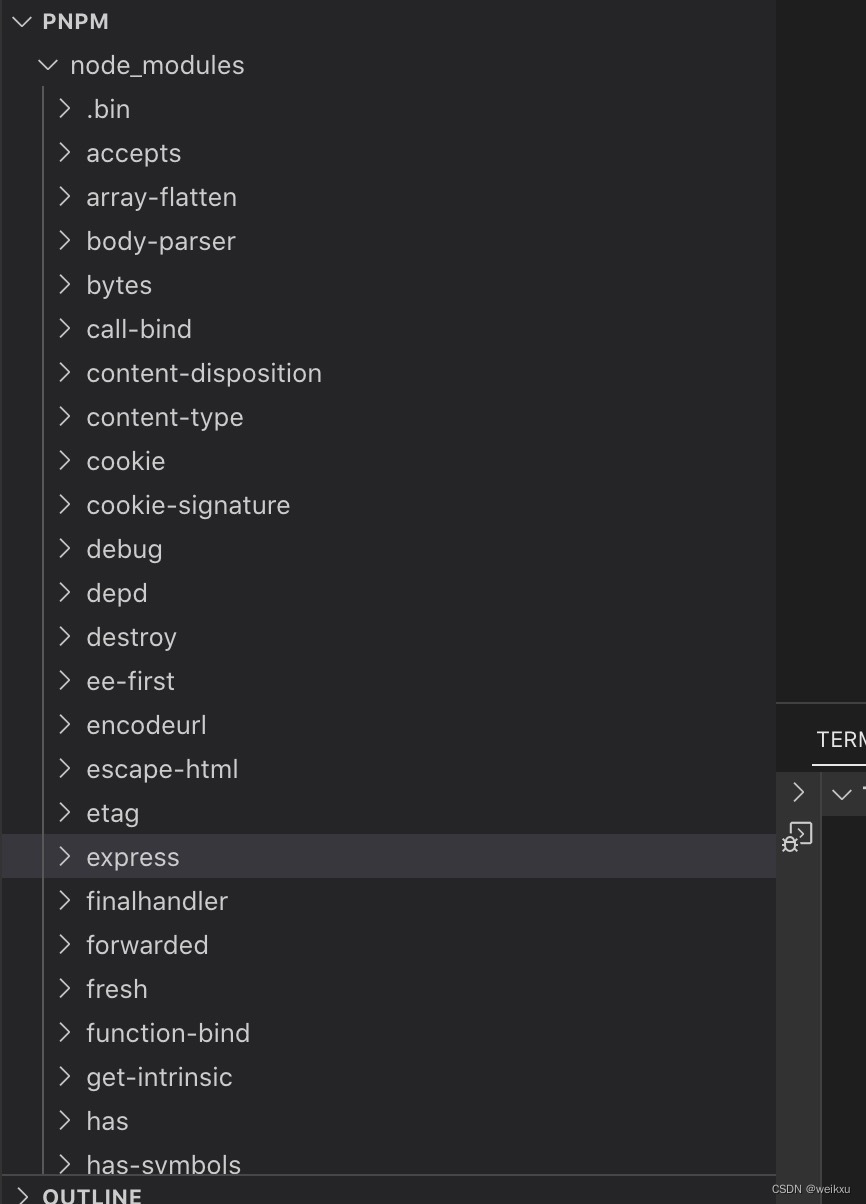
Task: Open the cookie-signature folder
Action: [x=187, y=504]
